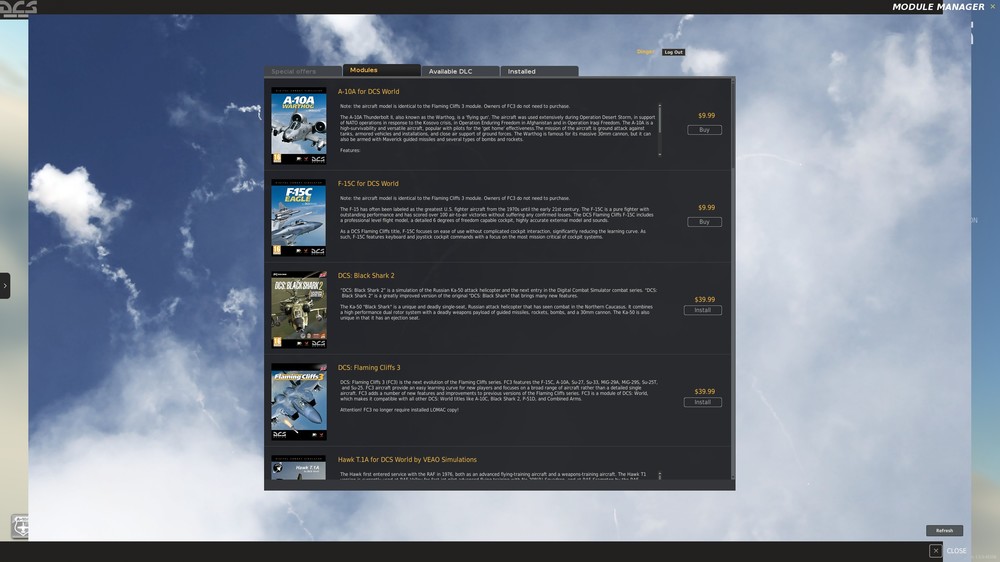
Task: Select the Modules tab
Action: pyautogui.click(x=381, y=70)
